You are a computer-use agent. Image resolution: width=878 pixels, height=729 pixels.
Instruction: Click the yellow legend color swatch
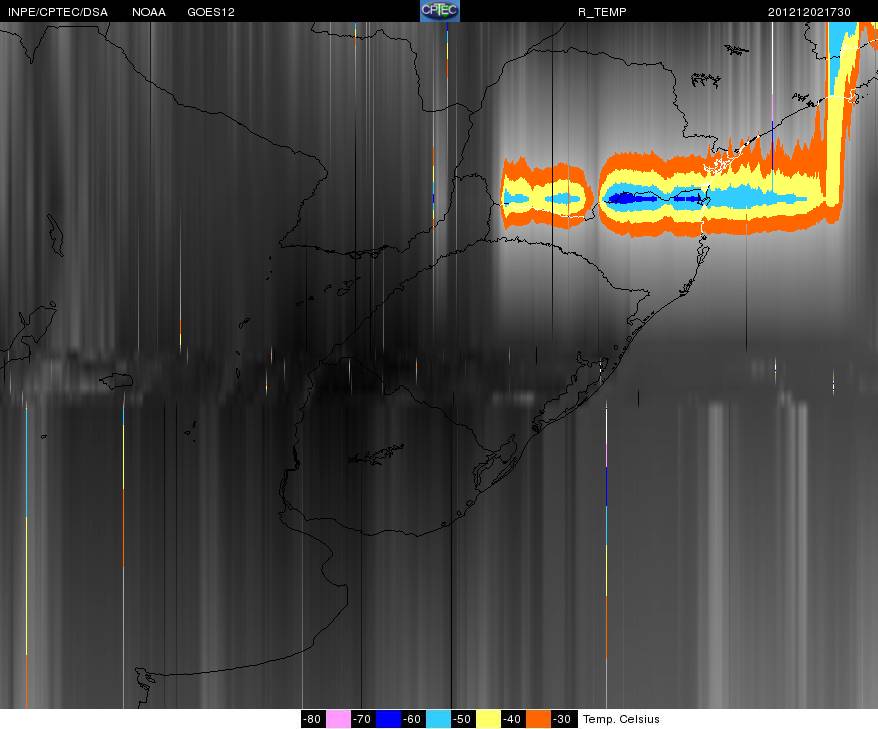click(488, 719)
